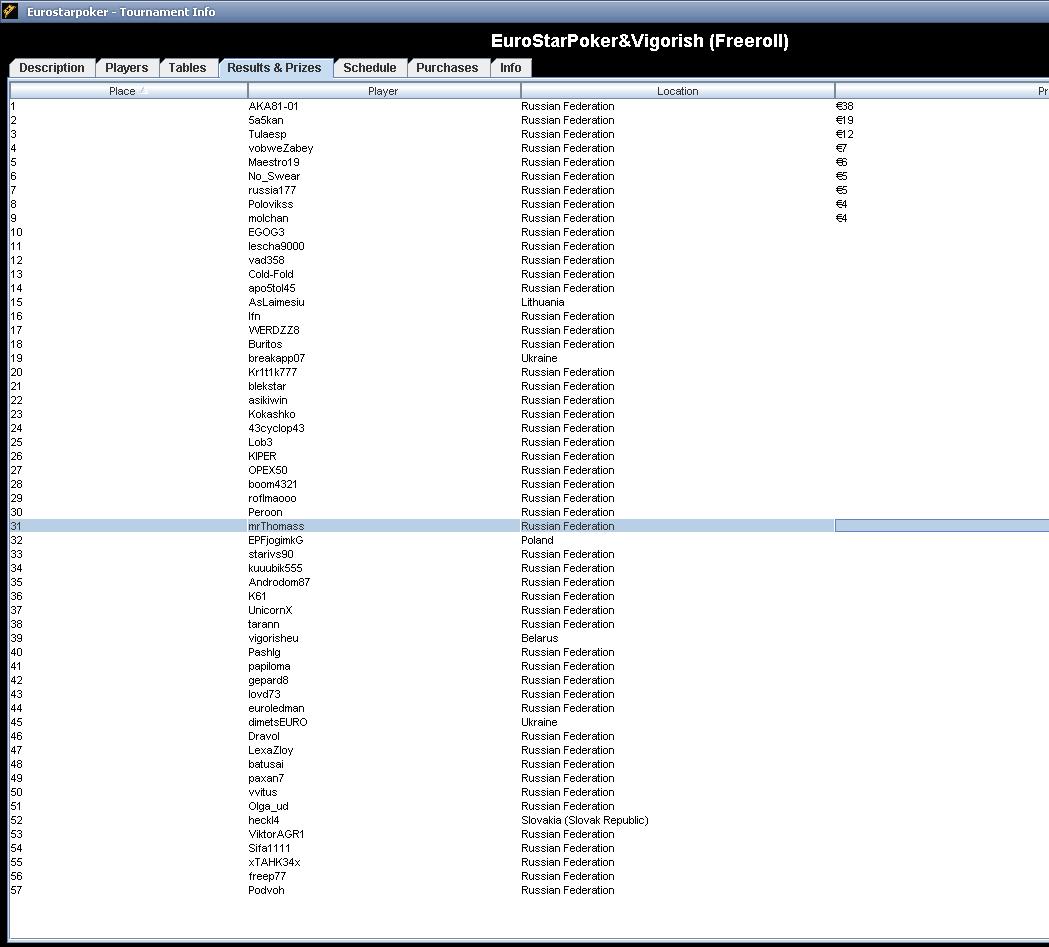Open the Description tab
This screenshot has width=1049, height=947.
(x=52, y=68)
